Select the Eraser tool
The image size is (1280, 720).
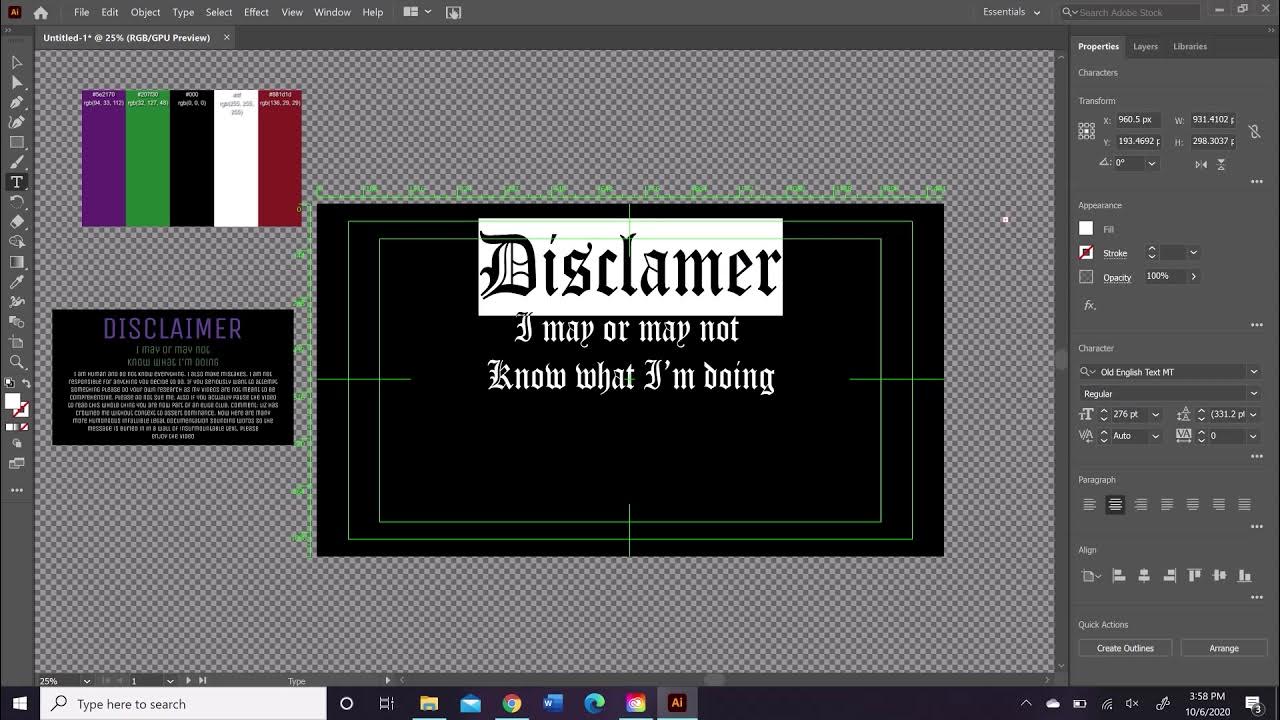click(x=17, y=222)
